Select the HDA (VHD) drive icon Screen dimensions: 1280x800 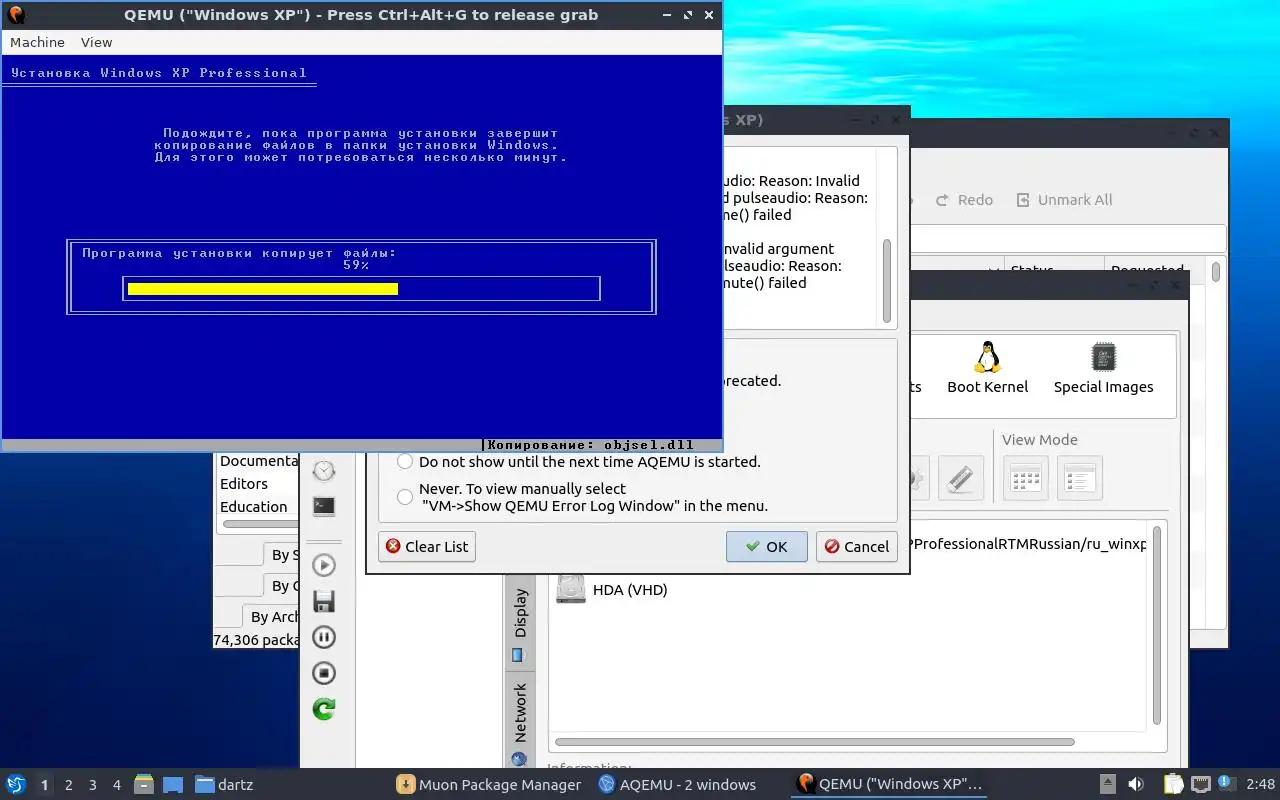[571, 588]
